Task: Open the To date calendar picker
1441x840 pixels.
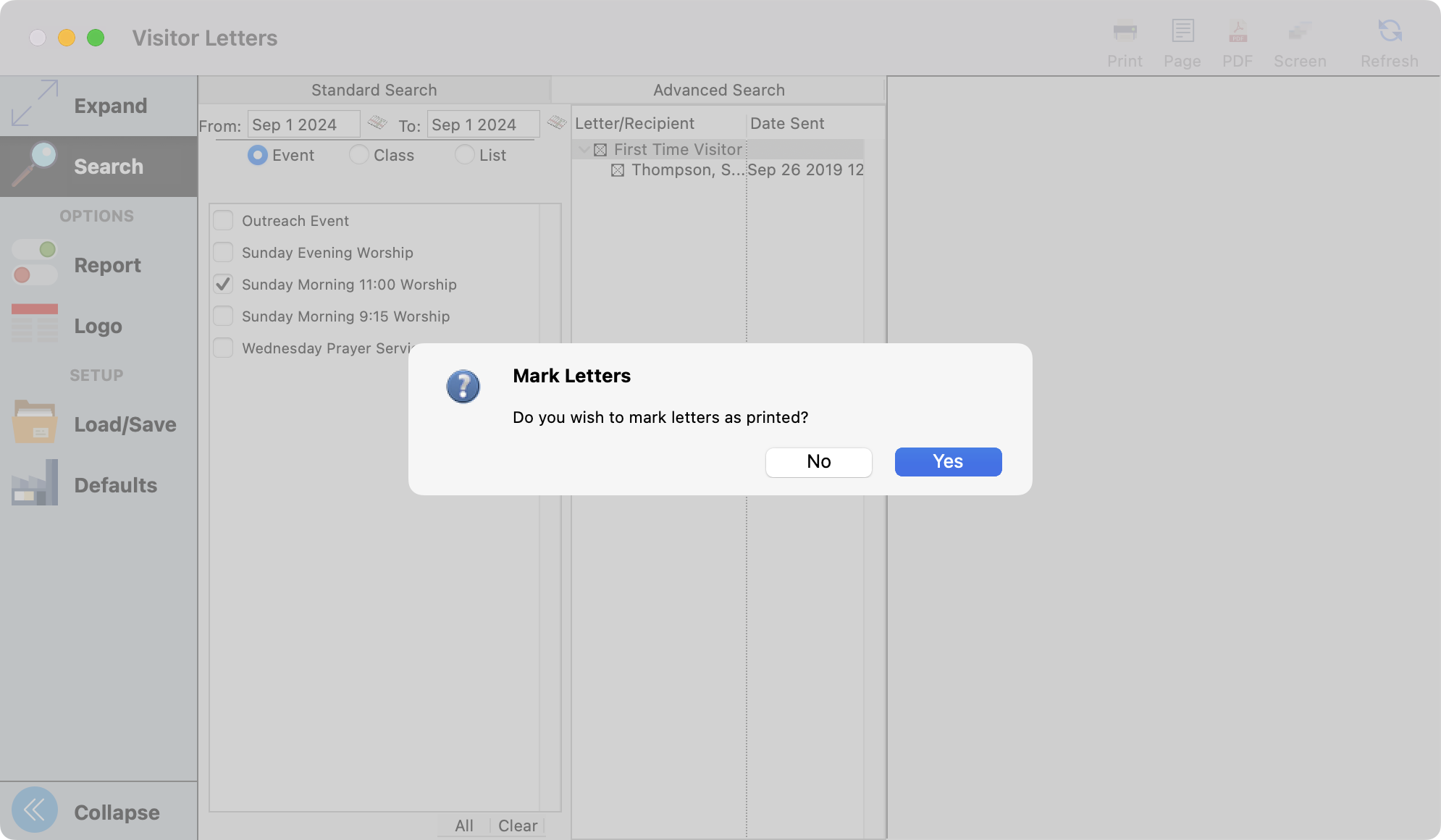Action: 556,122
